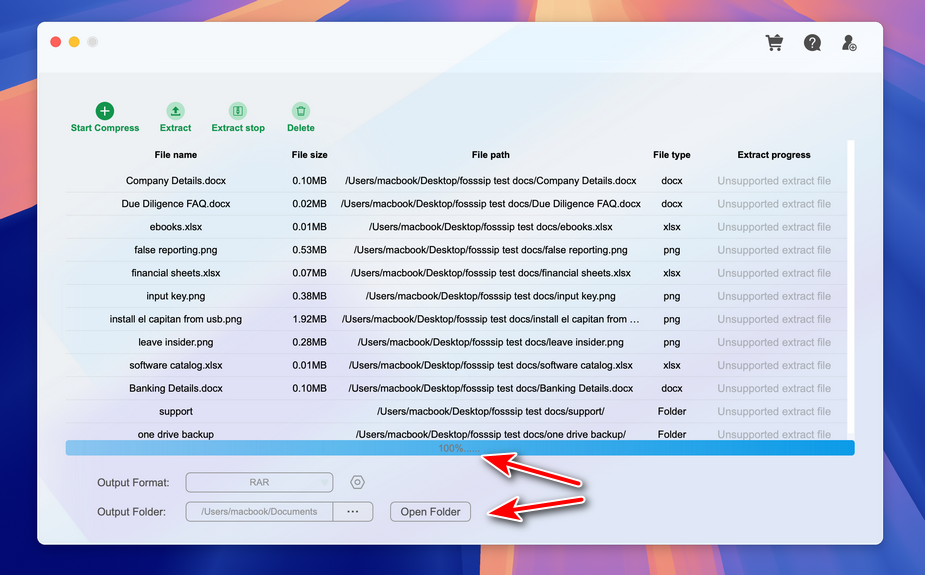The image size is (925, 575).
Task: Click the 100% progress bar
Action: pos(460,448)
